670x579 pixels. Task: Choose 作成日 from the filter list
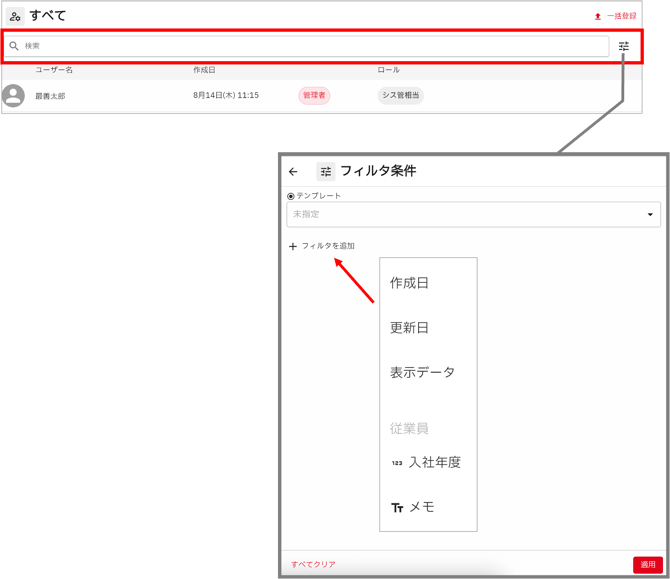410,283
